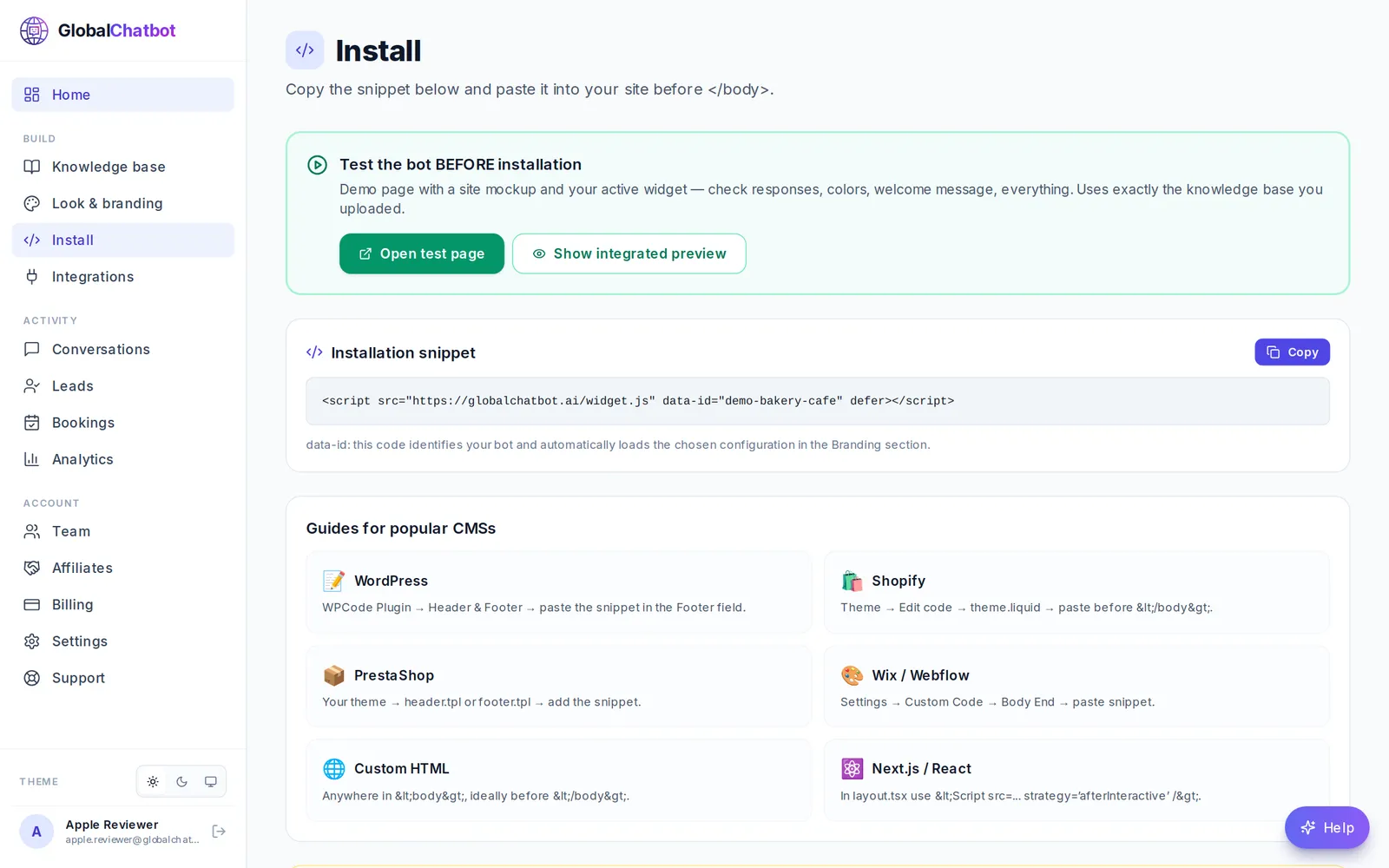
Task: Open the Bookings page
Action: coord(122,423)
